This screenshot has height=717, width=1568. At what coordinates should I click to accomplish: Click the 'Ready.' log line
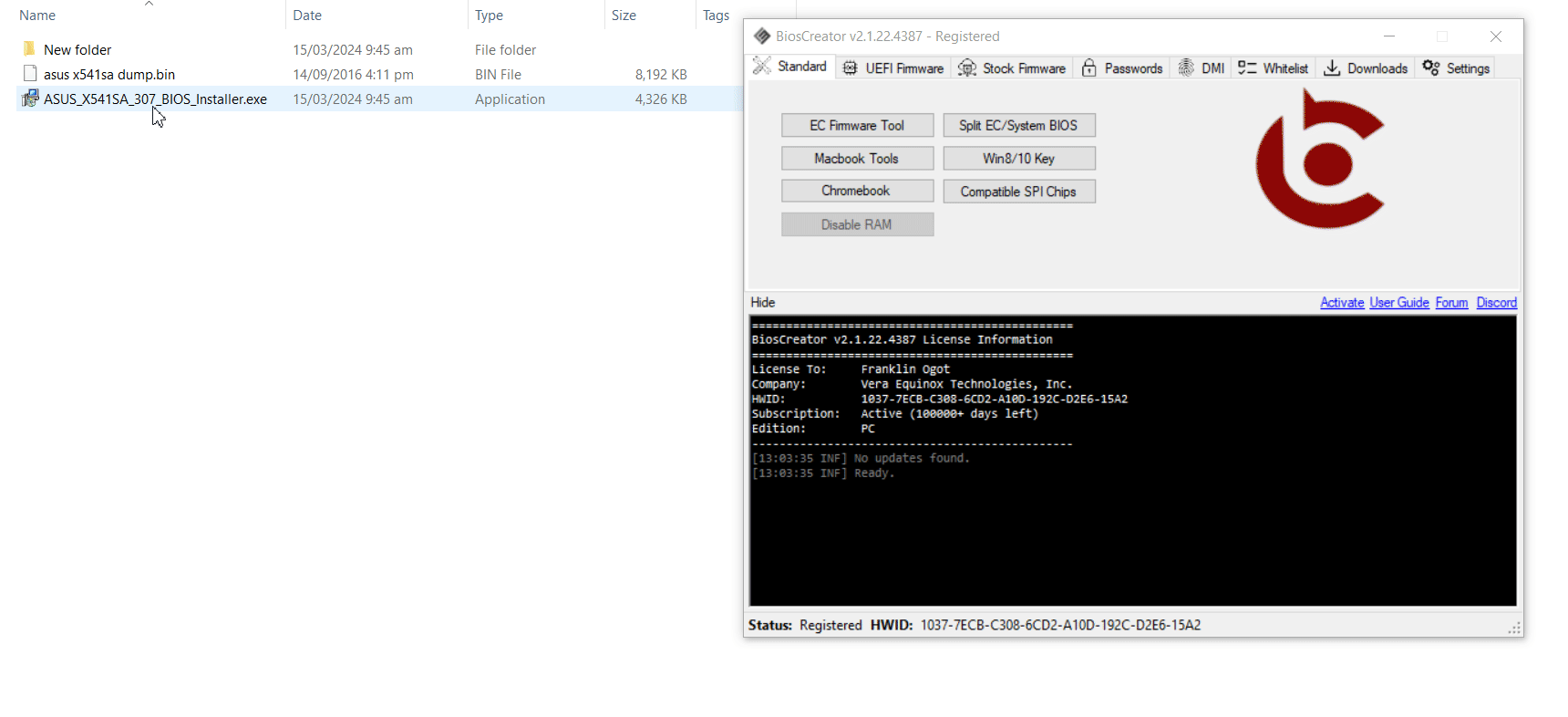(x=823, y=473)
